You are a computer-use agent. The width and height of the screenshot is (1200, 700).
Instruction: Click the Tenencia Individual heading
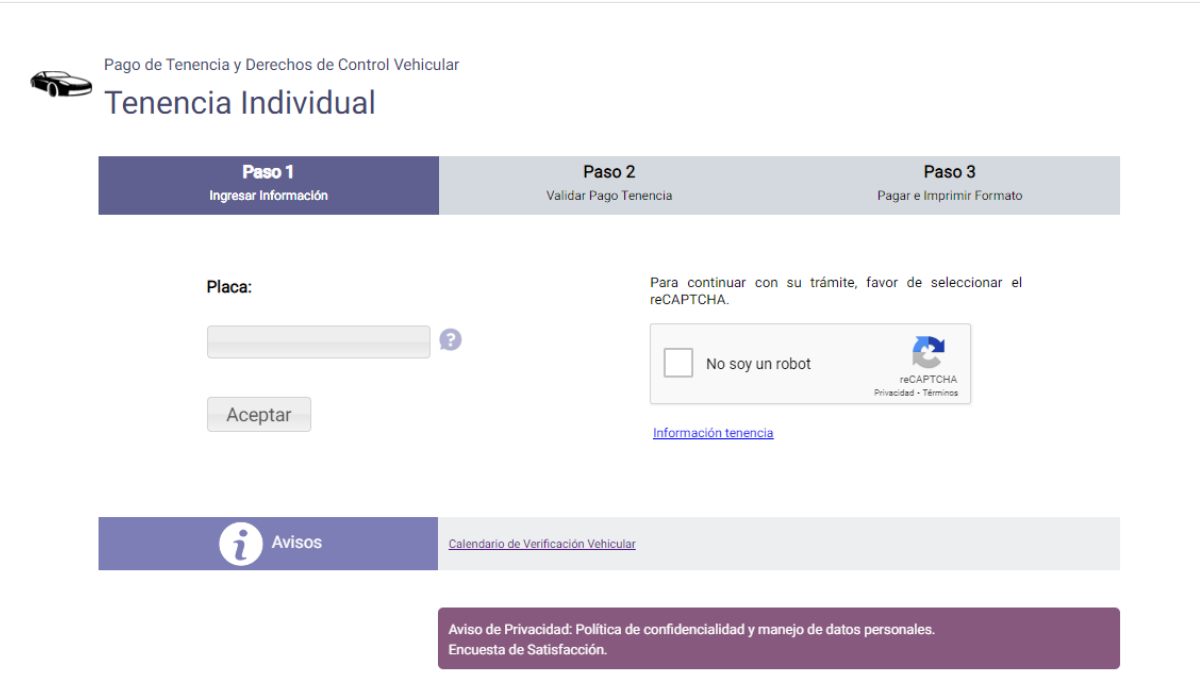pyautogui.click(x=240, y=103)
